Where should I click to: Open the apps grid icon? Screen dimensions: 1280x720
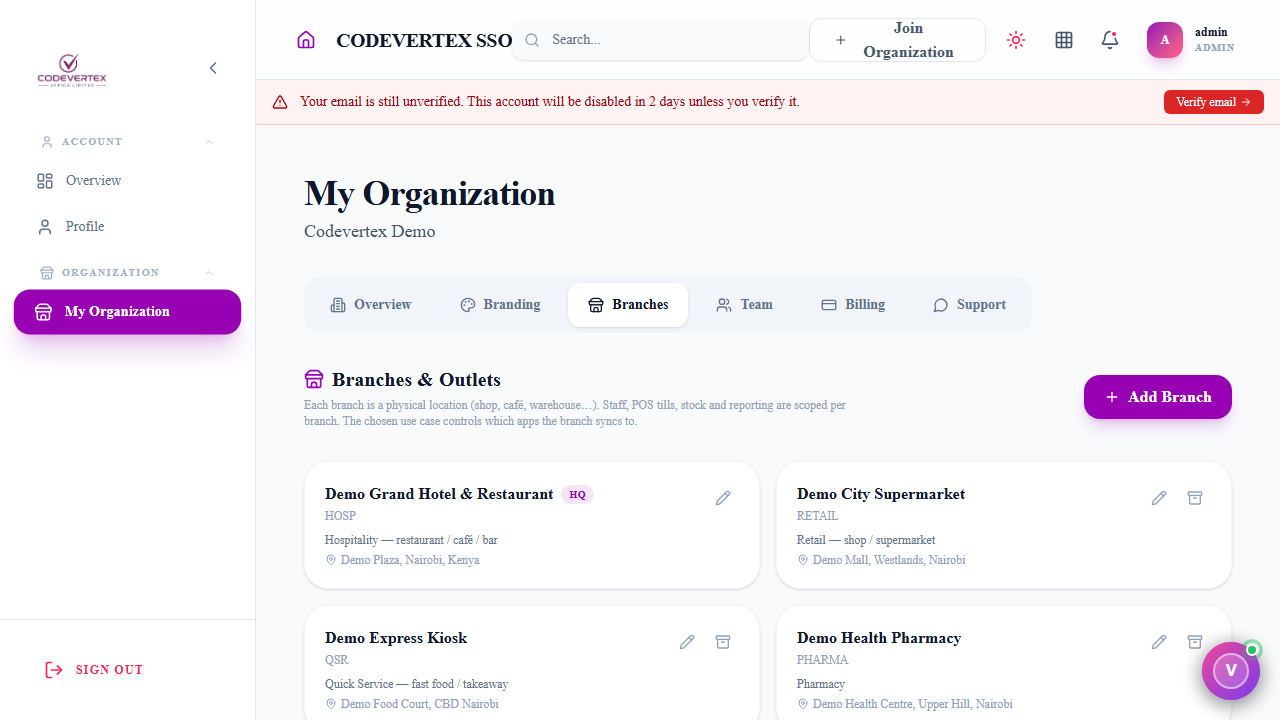(x=1064, y=40)
